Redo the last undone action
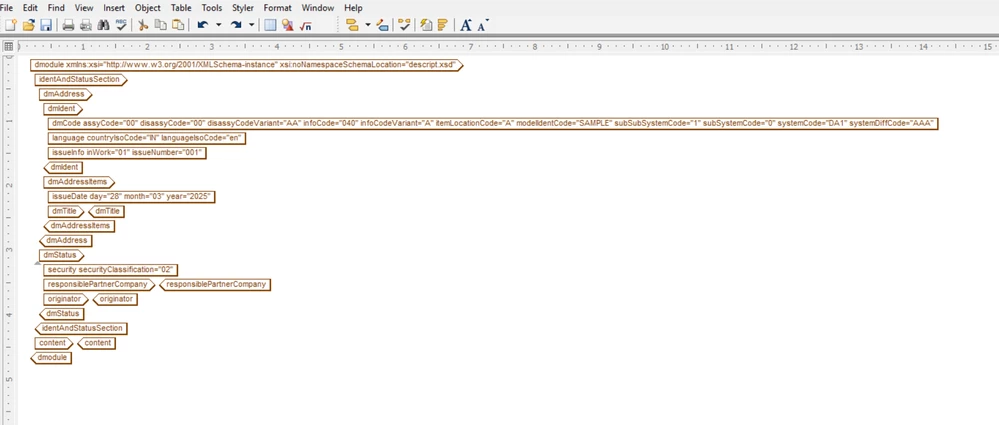Image resolution: width=999 pixels, height=425 pixels. (236, 25)
